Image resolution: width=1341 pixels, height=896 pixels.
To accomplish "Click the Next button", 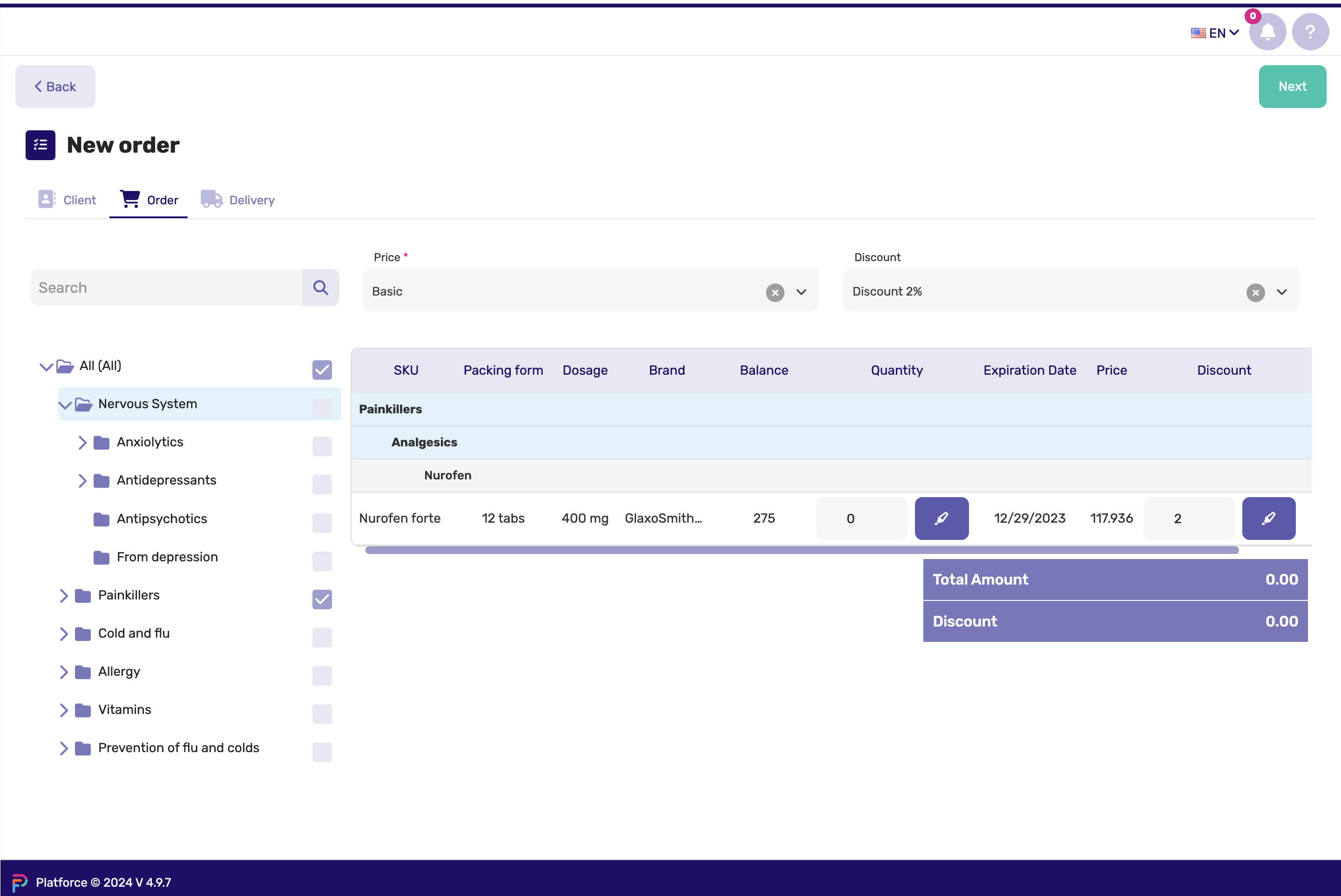I will pos(1292,86).
